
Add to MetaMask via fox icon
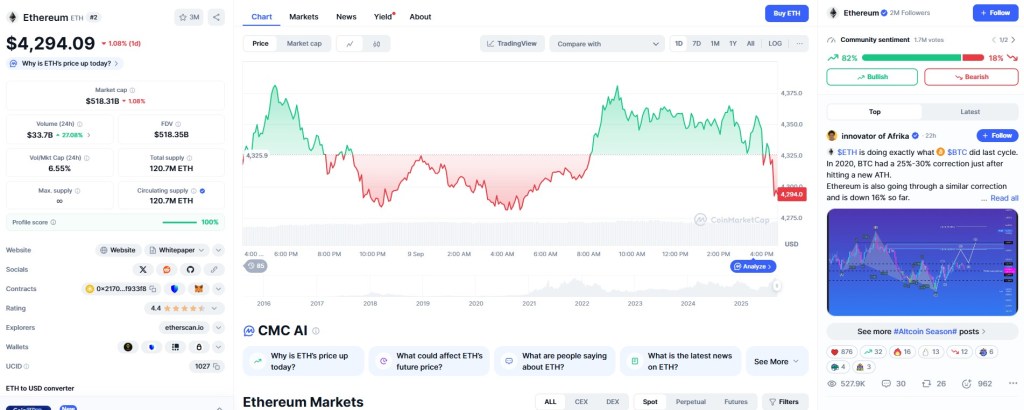point(199,289)
